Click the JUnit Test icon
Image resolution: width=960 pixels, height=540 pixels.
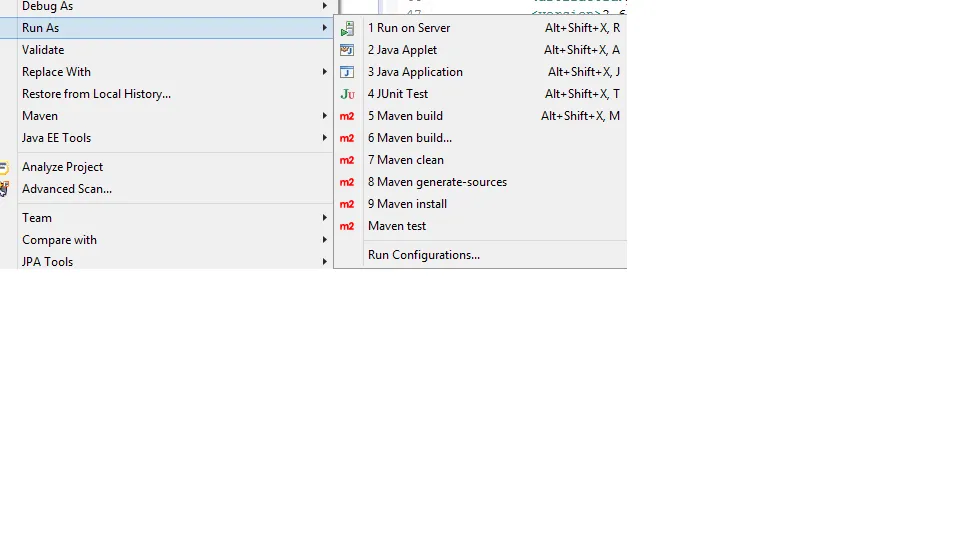click(347, 94)
